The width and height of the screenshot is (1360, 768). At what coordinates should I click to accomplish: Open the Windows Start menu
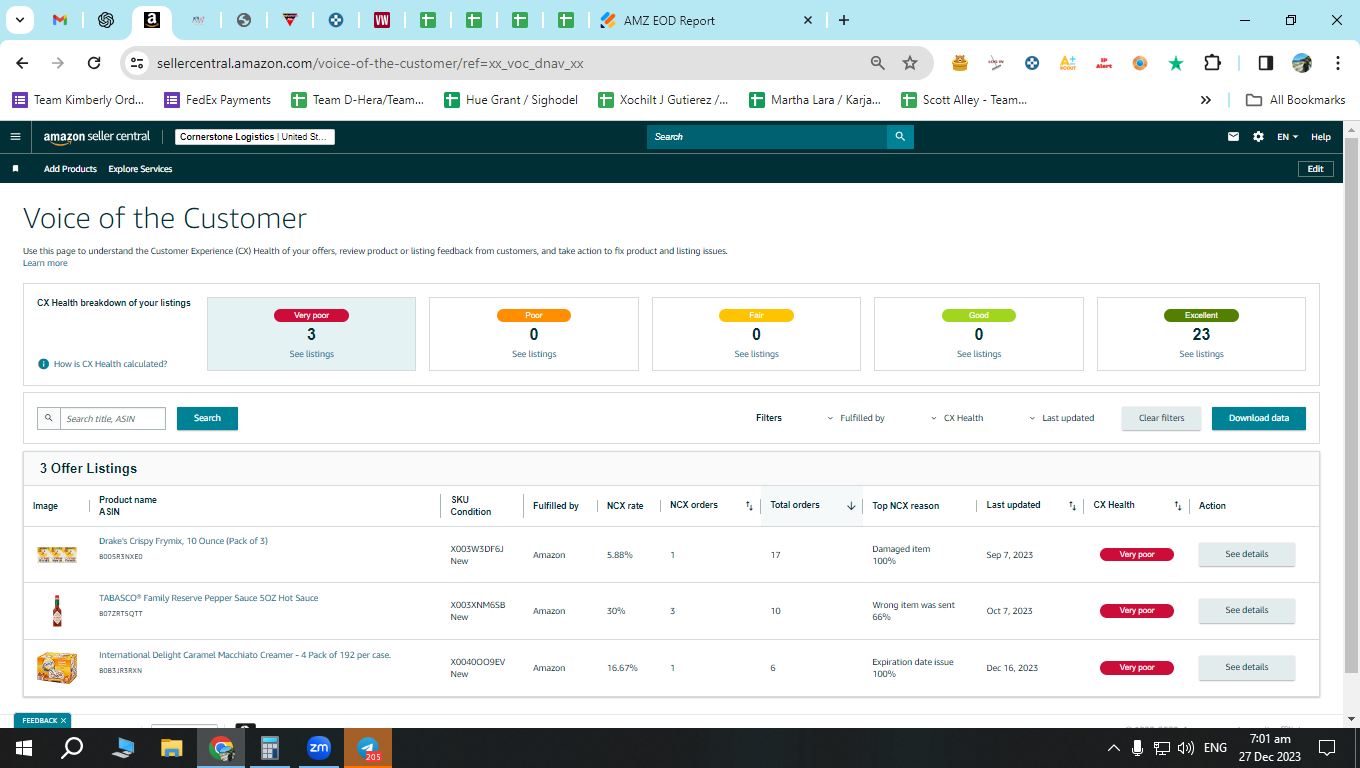23,748
